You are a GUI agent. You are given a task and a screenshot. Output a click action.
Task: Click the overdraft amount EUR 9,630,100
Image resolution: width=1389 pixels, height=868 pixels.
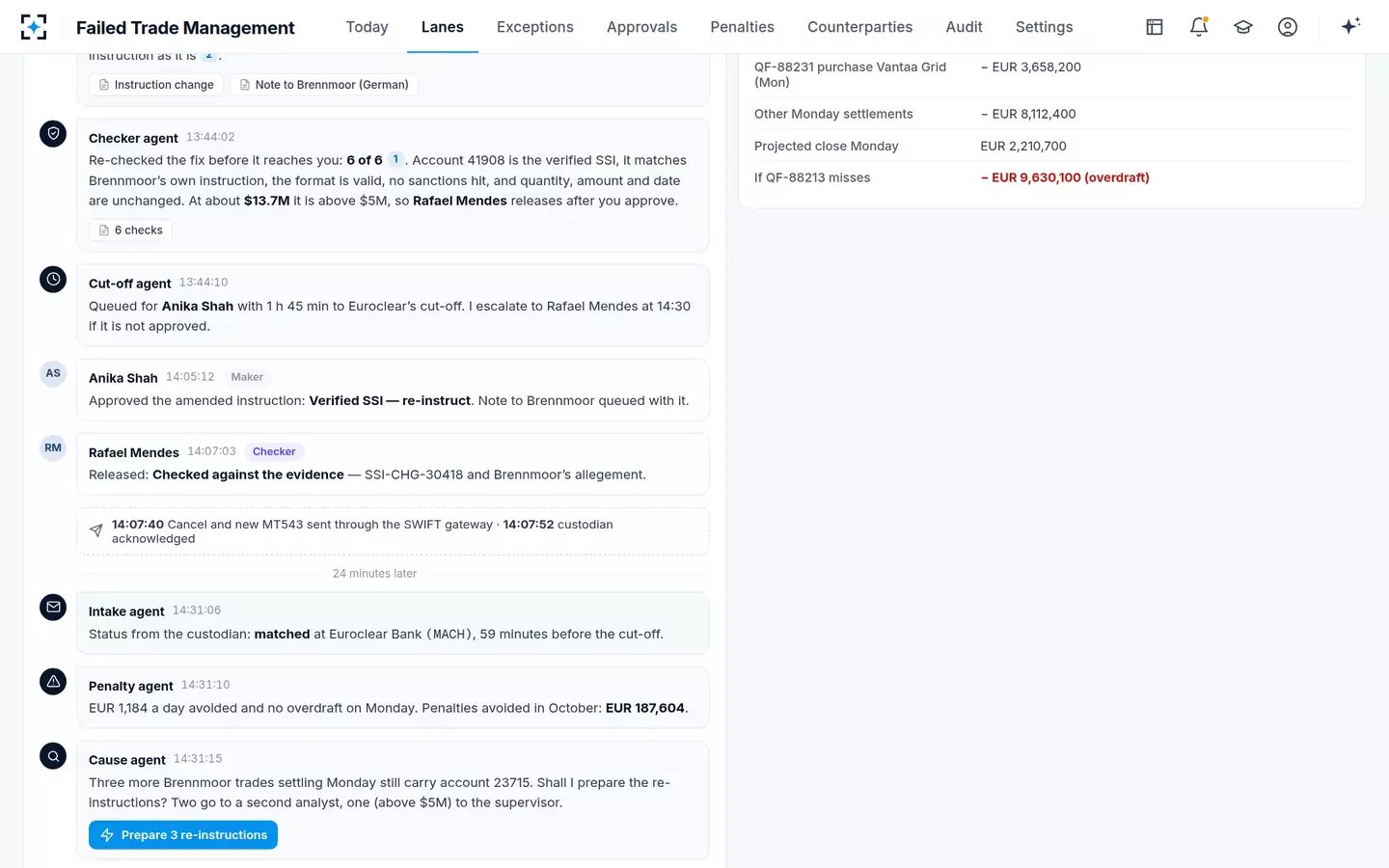click(x=1065, y=177)
